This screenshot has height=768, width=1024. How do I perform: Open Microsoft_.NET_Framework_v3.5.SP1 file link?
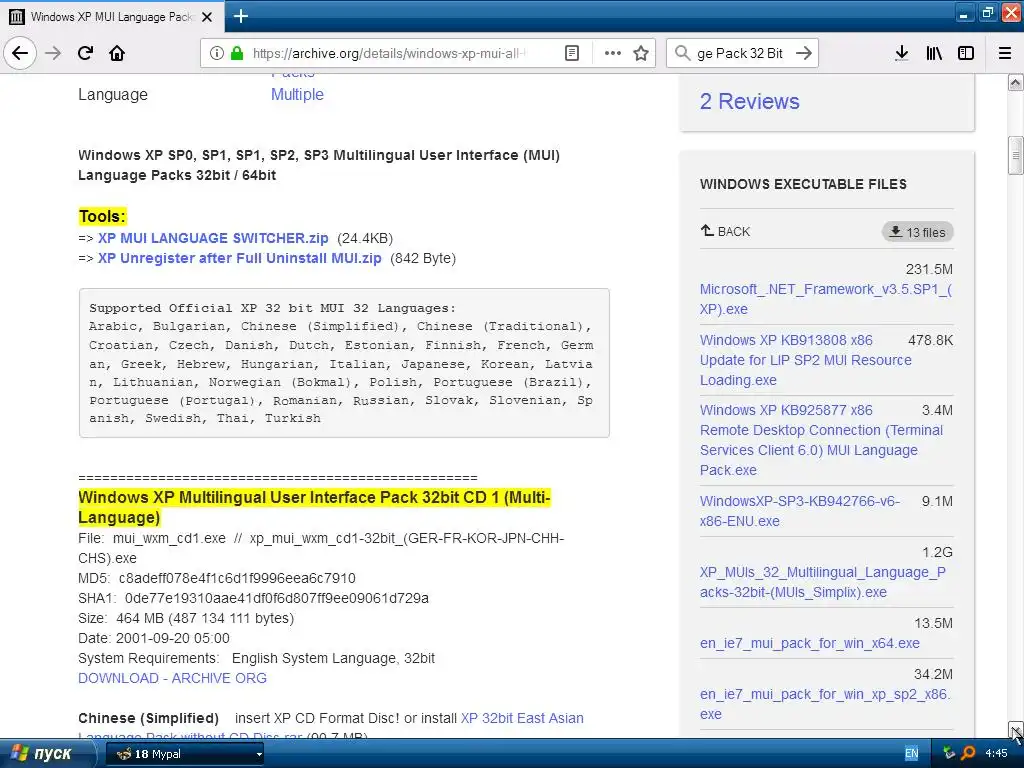[x=826, y=299]
